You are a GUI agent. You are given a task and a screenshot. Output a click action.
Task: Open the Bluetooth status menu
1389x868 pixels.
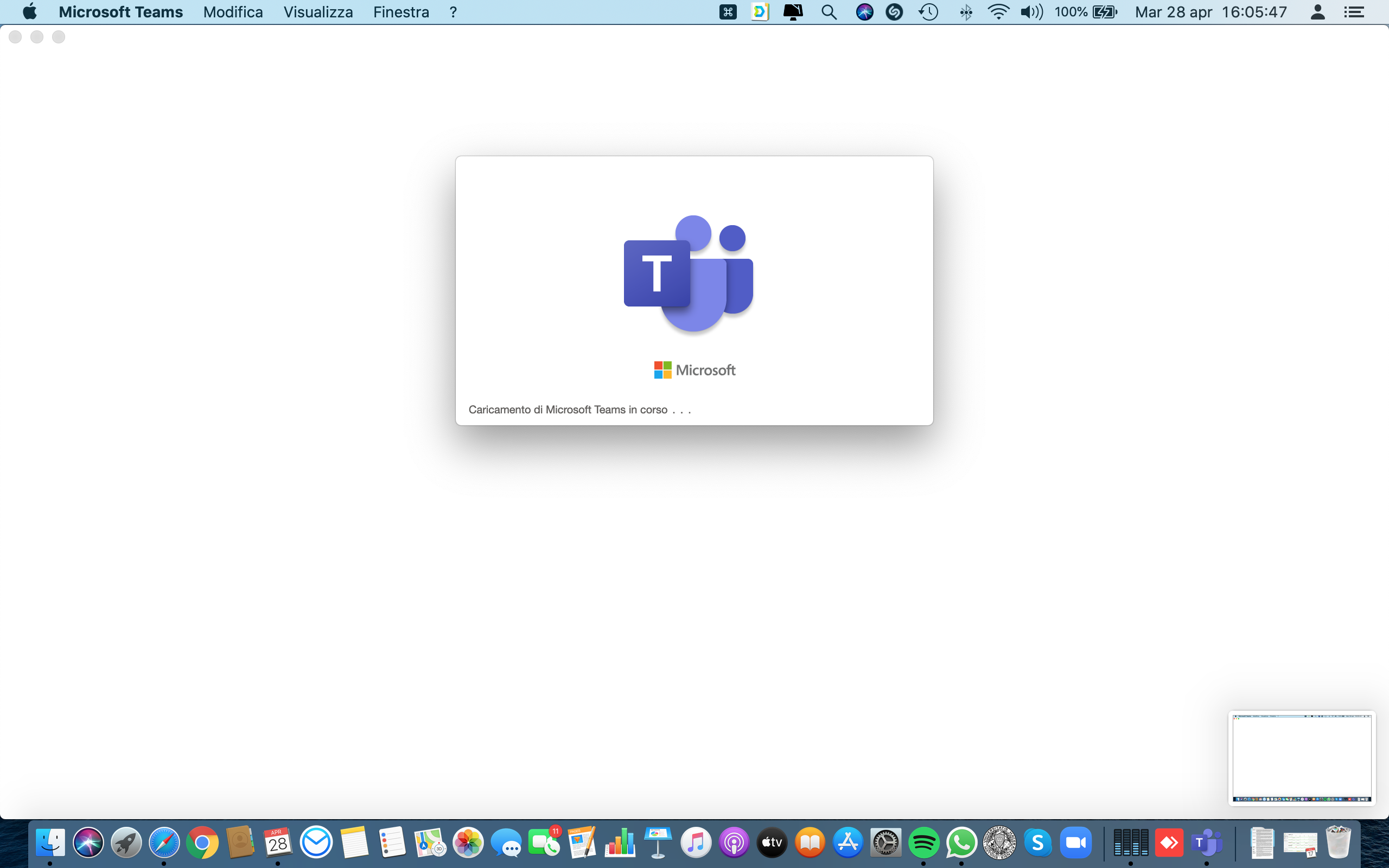click(x=966, y=12)
